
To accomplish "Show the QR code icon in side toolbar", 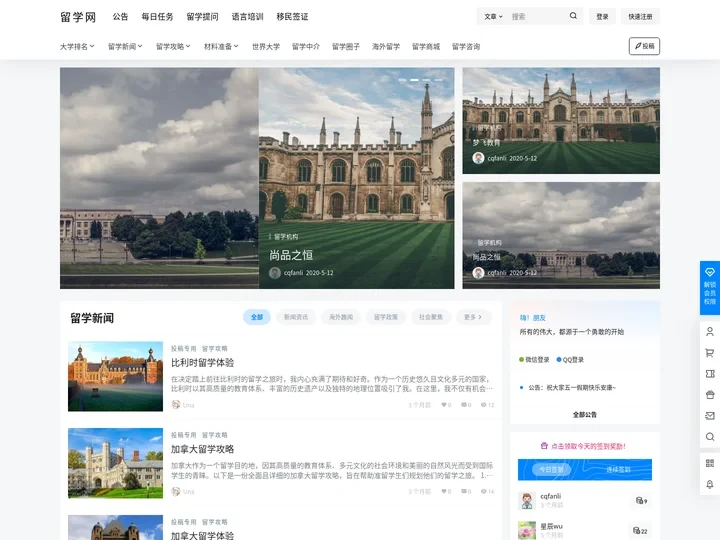I will (x=709, y=463).
